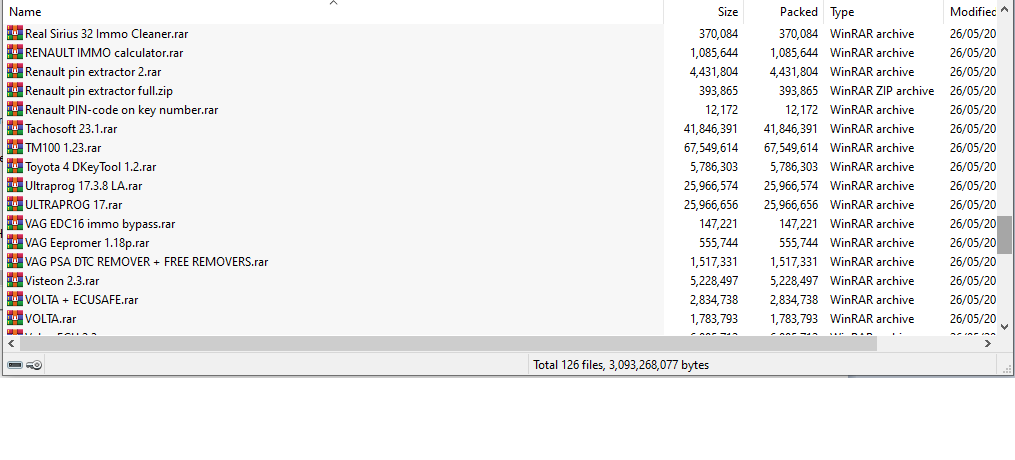Click the ULTRAPROG 17.rar archive icon
Screen dimensions: 1015x460
(15, 204)
